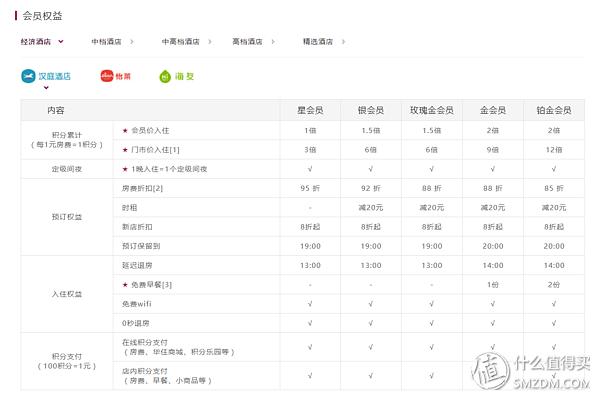Click the 玫瑰金会员 column header
The height and width of the screenshot is (400, 600).
432,110
